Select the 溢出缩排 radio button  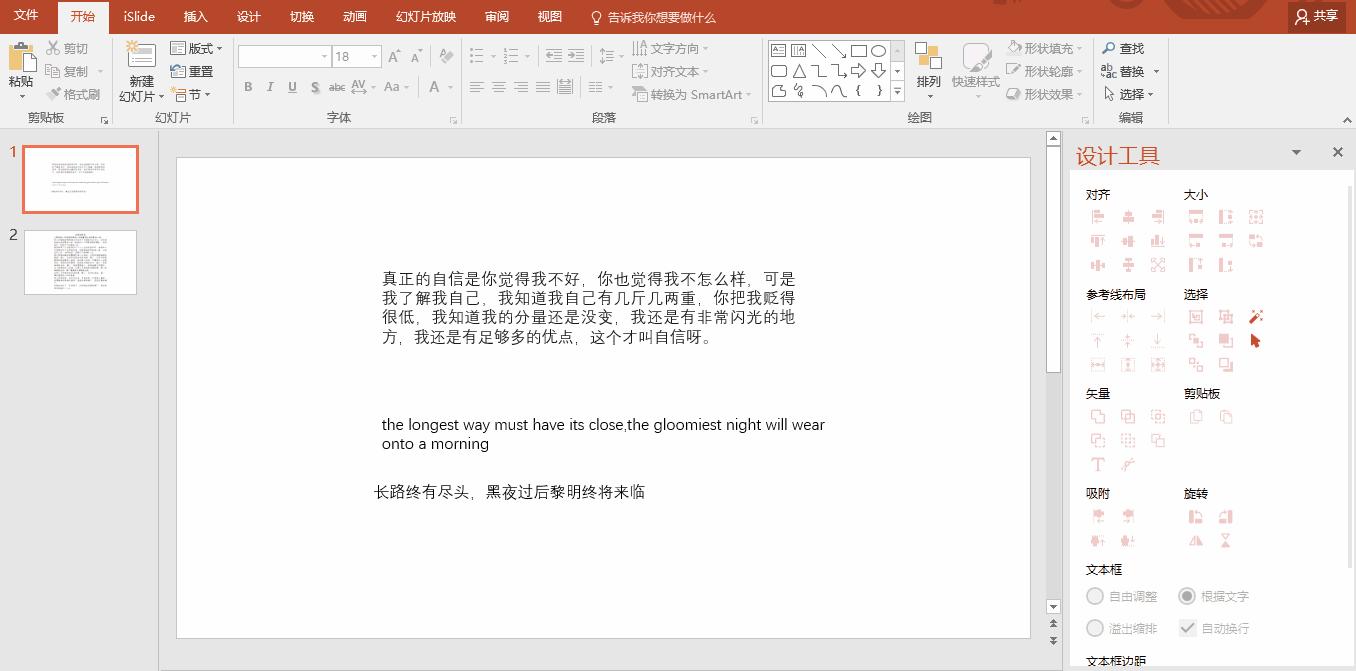pos(1095,628)
